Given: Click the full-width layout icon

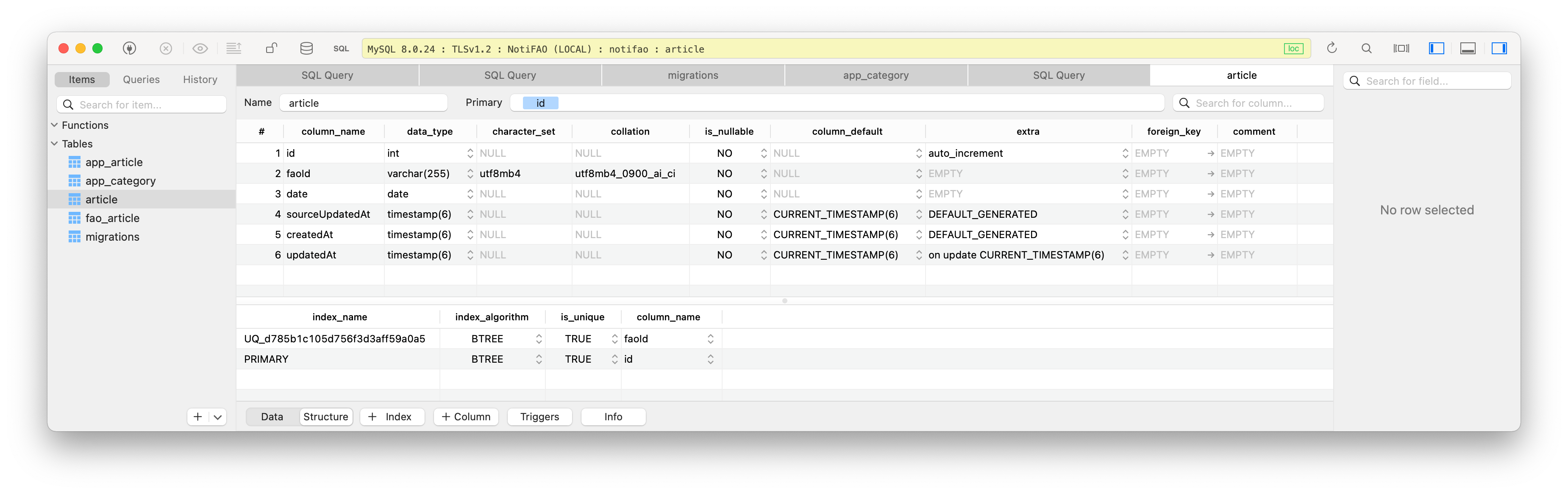Looking at the screenshot, I should pos(1401,48).
